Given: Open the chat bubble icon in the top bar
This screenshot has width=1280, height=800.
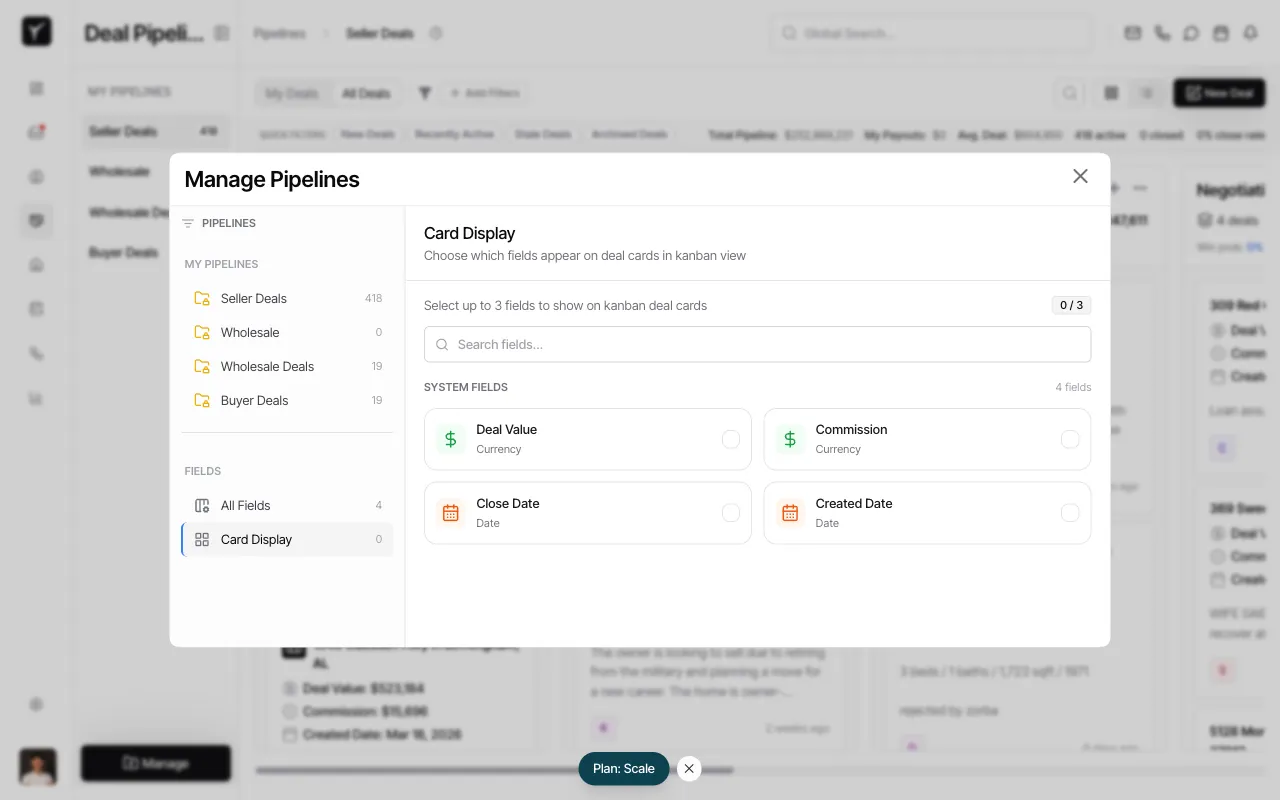Looking at the screenshot, I should coord(1191,33).
